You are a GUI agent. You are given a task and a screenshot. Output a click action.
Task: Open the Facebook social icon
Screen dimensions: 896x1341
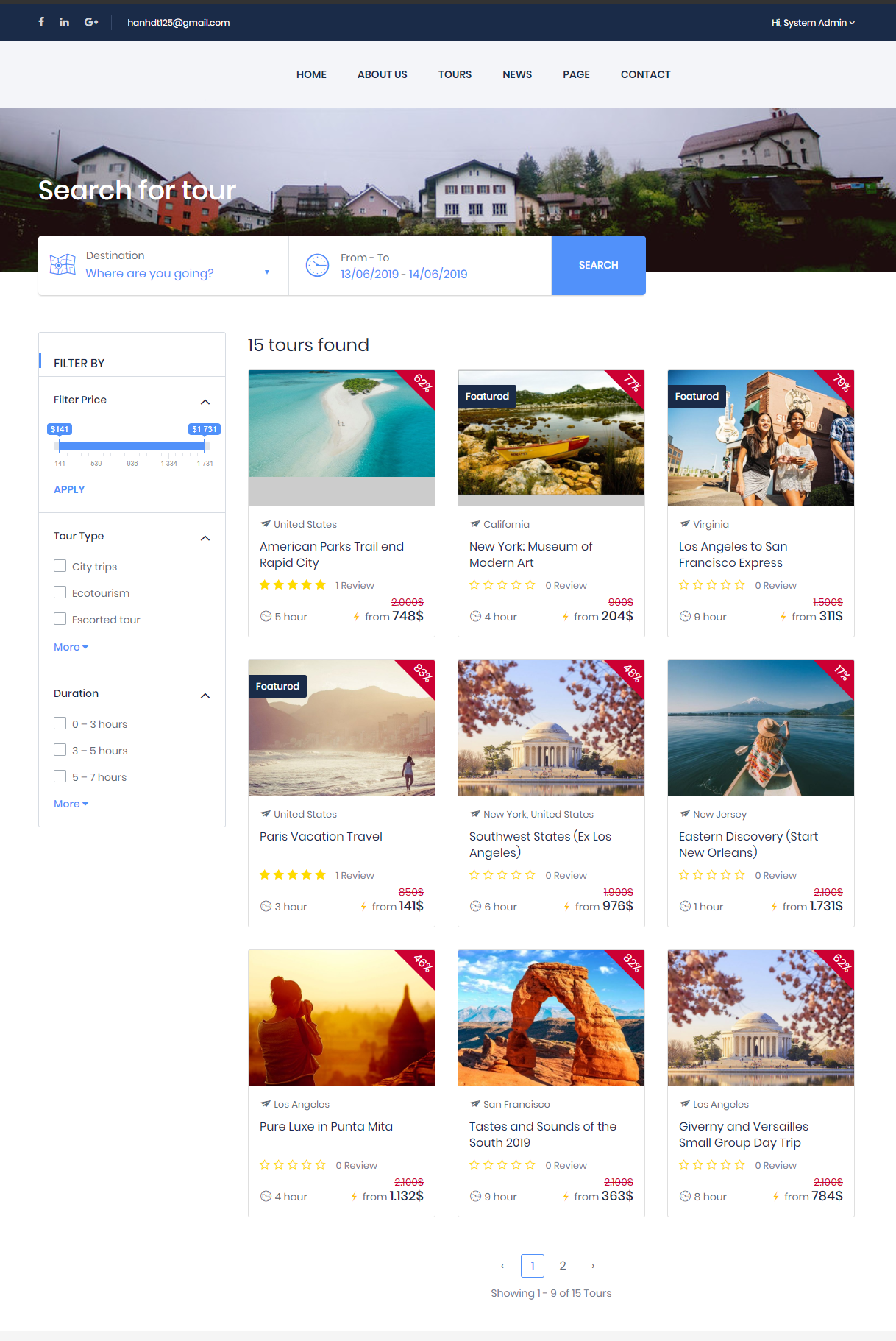(41, 22)
